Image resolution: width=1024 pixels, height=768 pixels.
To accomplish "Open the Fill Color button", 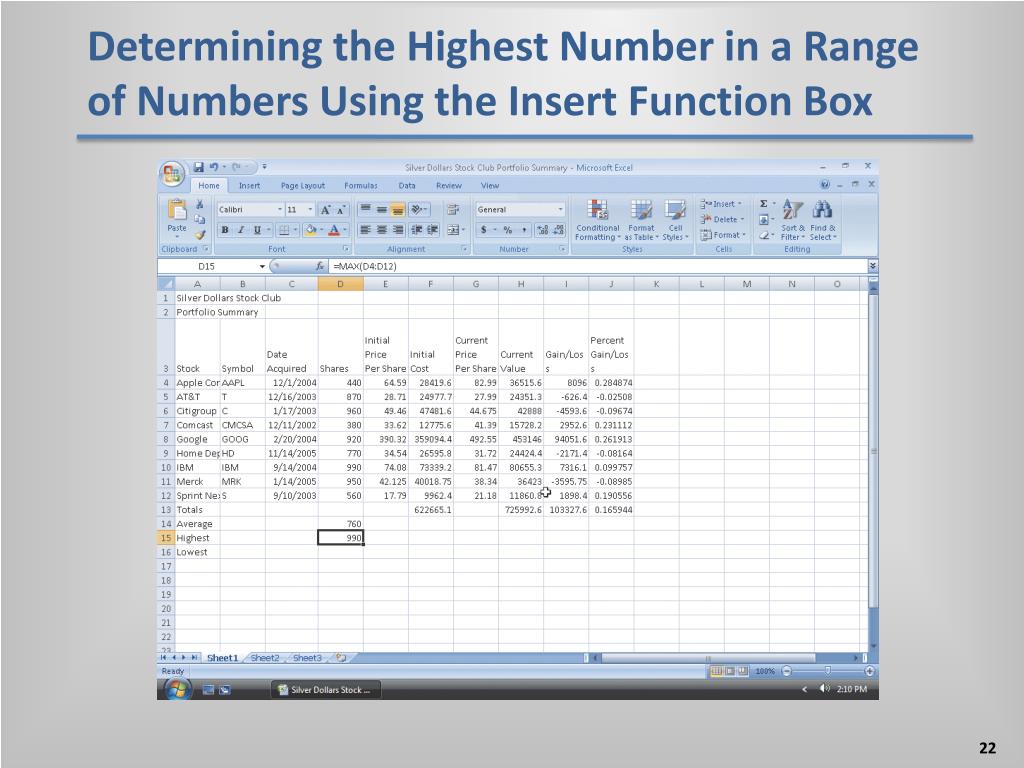I will point(311,230).
